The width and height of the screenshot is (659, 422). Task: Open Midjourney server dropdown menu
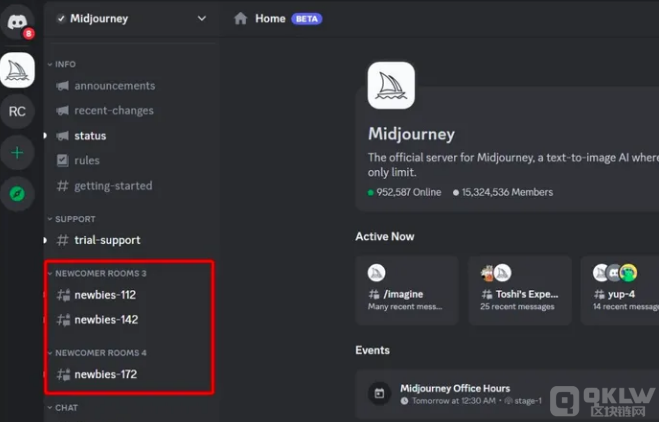[202, 18]
